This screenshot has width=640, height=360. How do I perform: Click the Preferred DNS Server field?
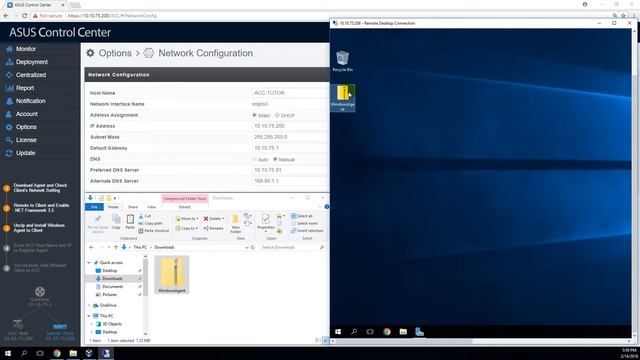pos(290,170)
